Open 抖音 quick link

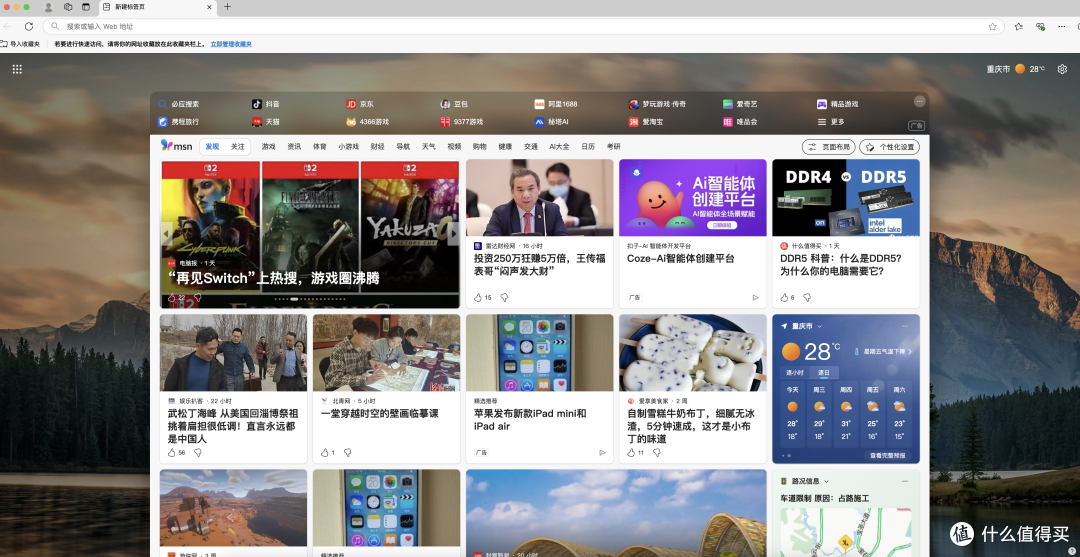pos(266,104)
